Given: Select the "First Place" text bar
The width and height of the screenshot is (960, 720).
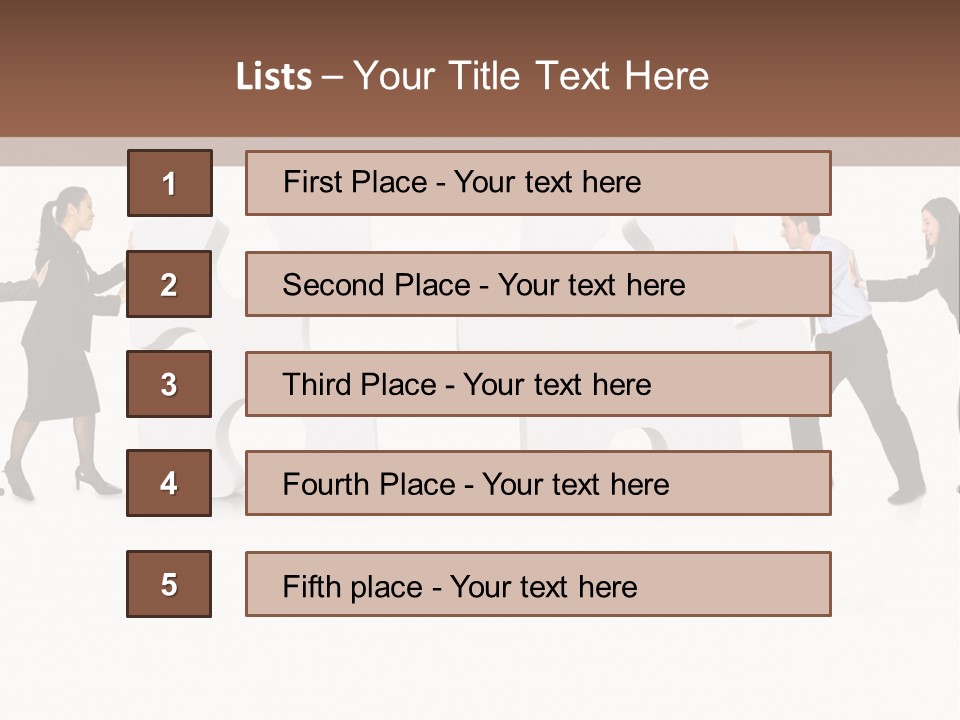Looking at the screenshot, I should pos(538,183).
